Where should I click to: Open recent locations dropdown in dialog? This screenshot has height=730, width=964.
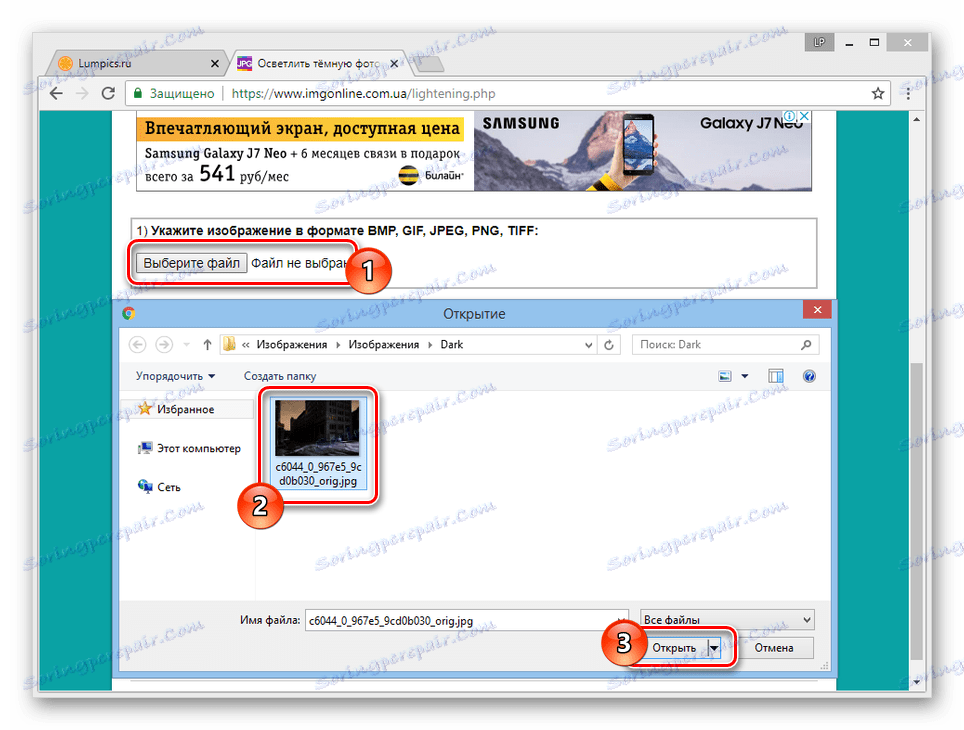187,345
